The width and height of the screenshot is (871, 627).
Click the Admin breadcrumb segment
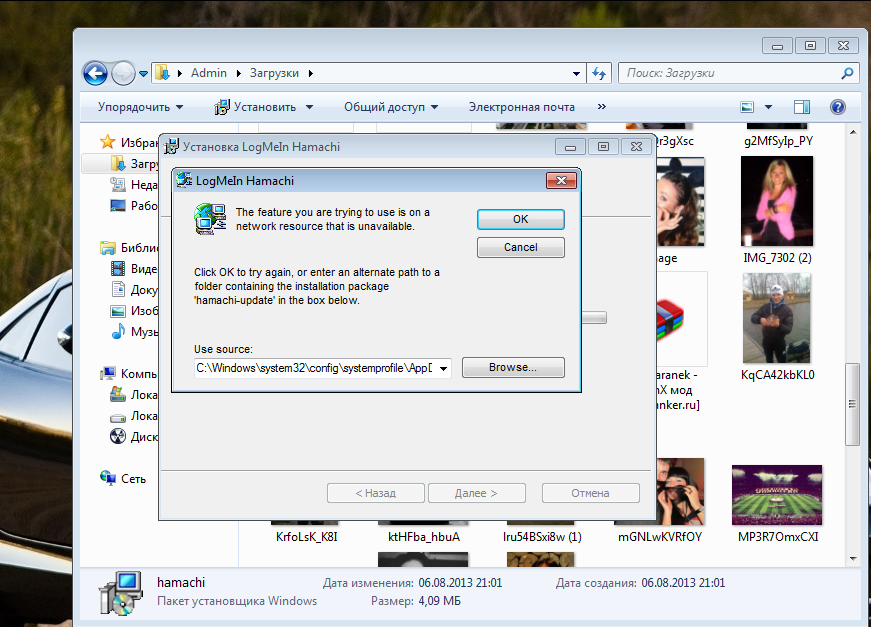click(x=209, y=73)
